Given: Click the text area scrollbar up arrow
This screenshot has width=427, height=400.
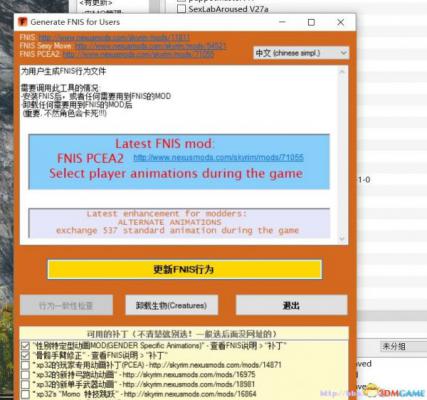Looking at the screenshot, I should (x=342, y=71).
